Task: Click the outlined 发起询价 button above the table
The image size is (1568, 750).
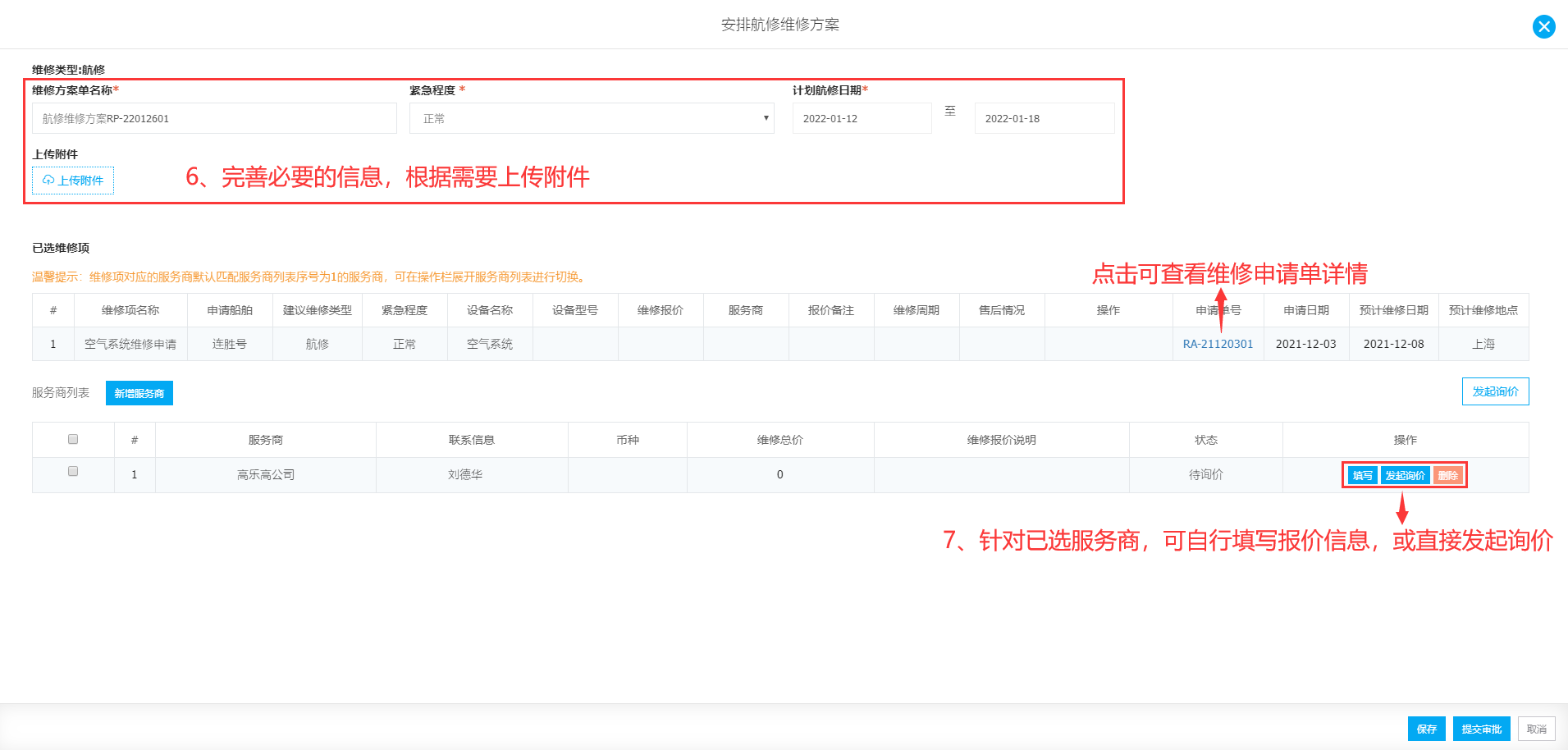Action: tap(1495, 391)
